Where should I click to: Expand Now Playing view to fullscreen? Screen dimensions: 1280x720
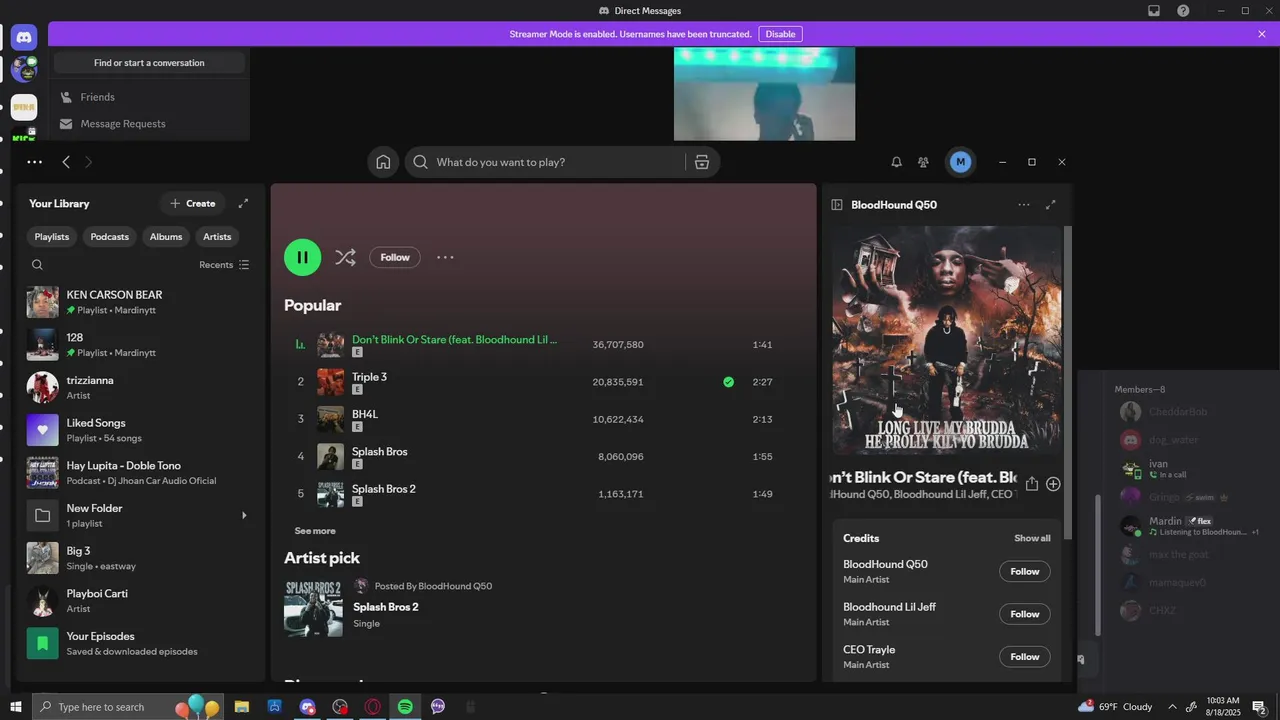(1050, 204)
